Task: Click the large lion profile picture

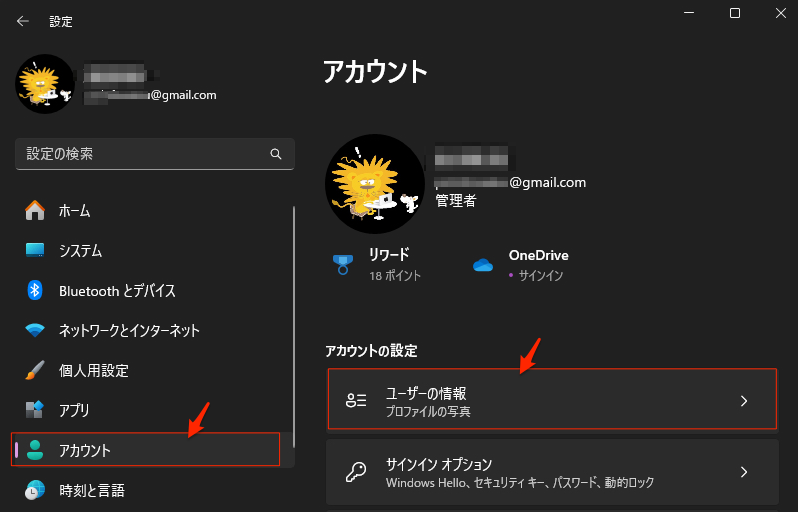Action: (375, 184)
